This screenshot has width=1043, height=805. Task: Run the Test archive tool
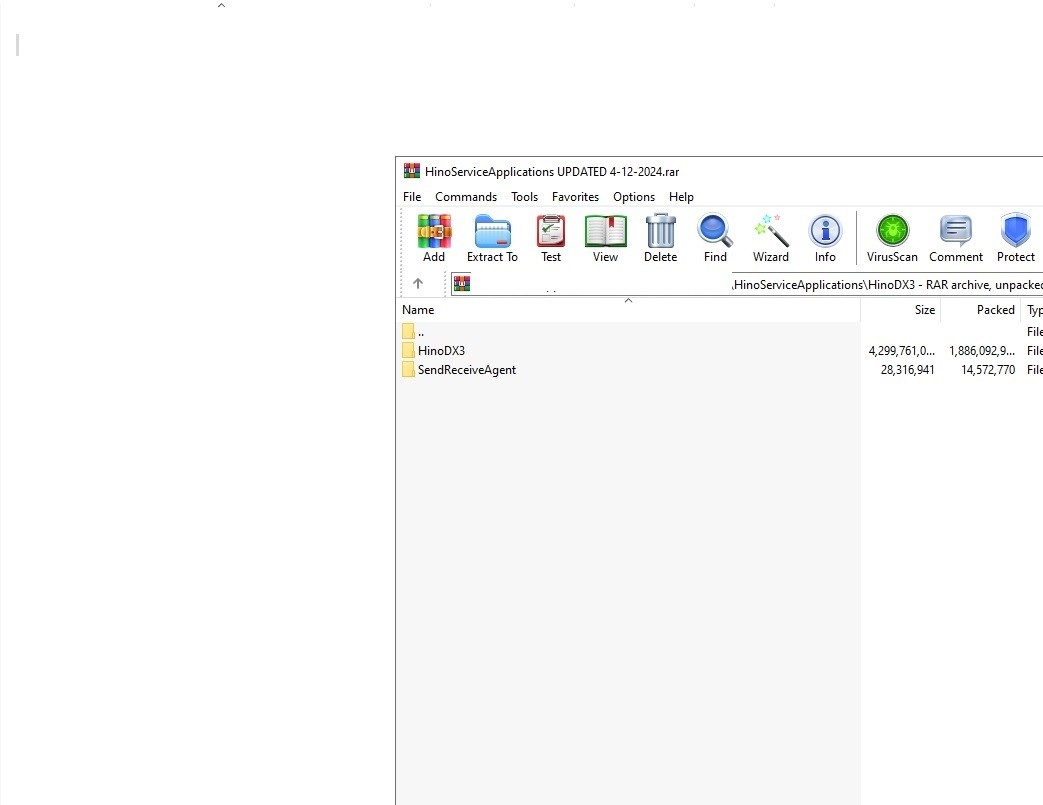(x=551, y=232)
